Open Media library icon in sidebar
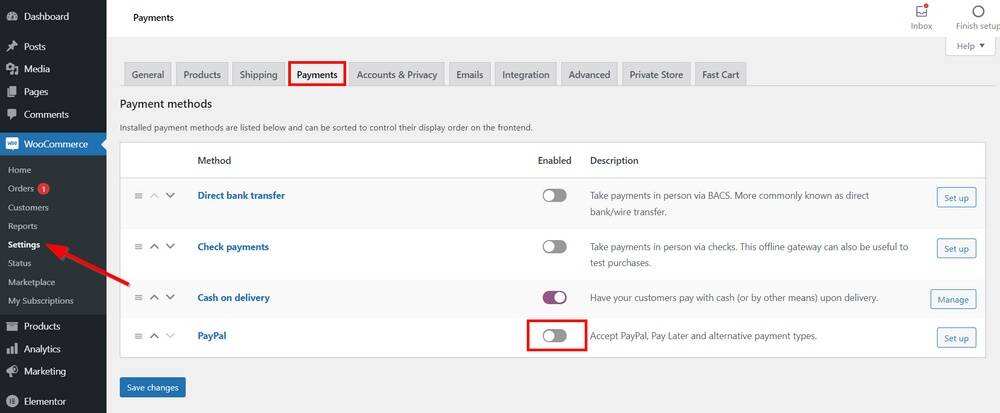This screenshot has height=413, width=1000. click(x=12, y=69)
